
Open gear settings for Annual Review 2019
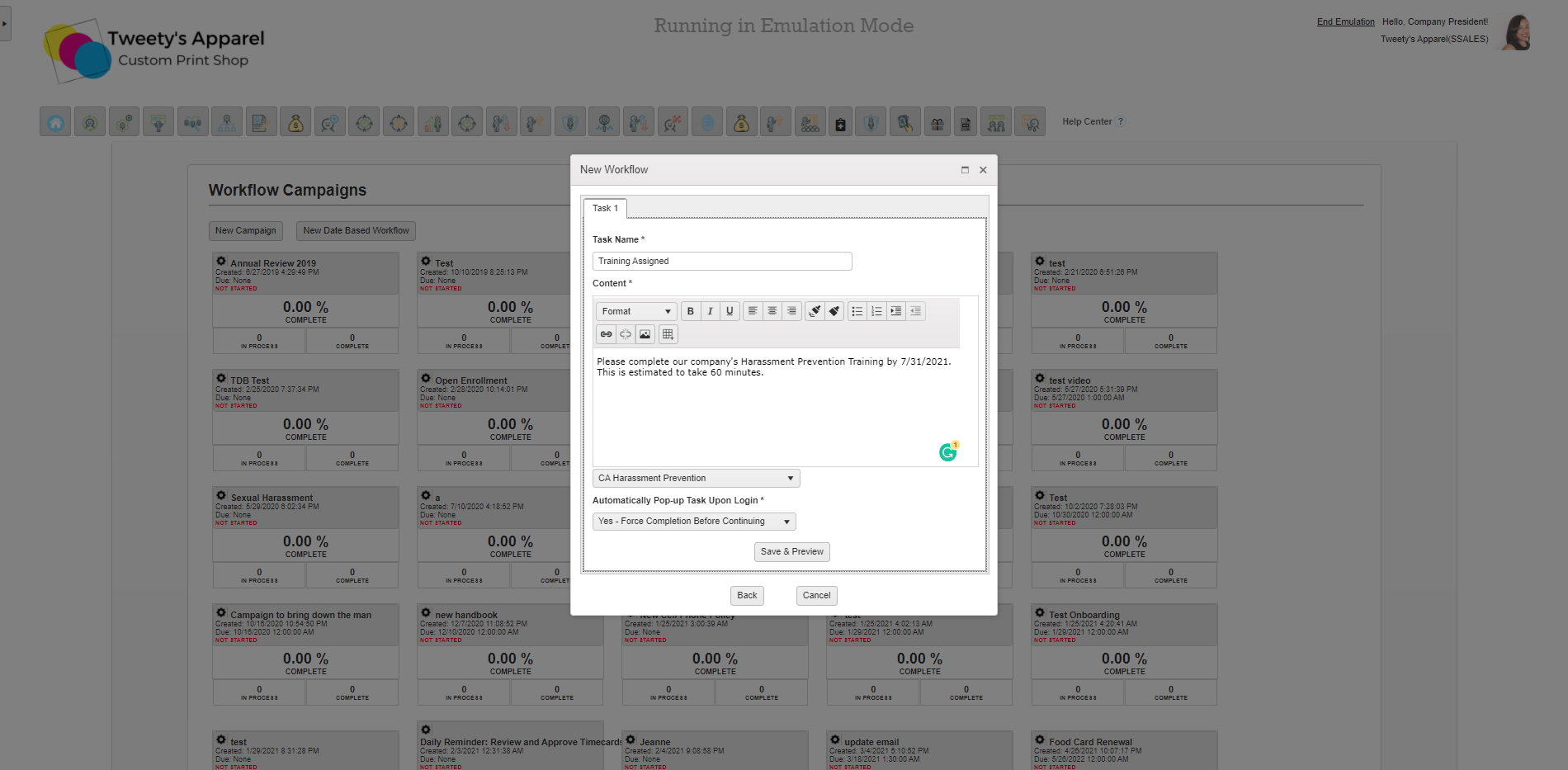(221, 262)
